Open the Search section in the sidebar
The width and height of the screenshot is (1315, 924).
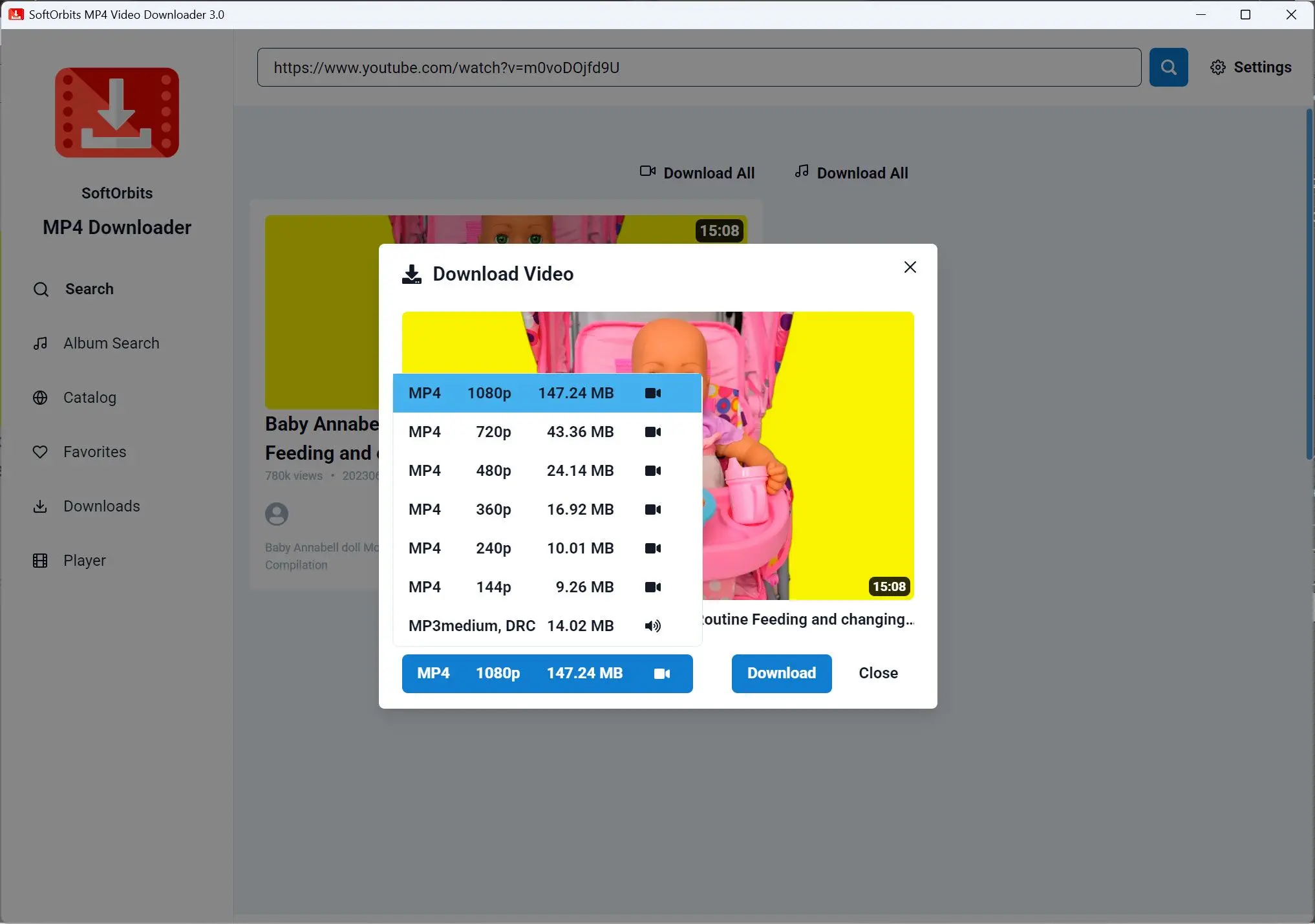pos(89,289)
